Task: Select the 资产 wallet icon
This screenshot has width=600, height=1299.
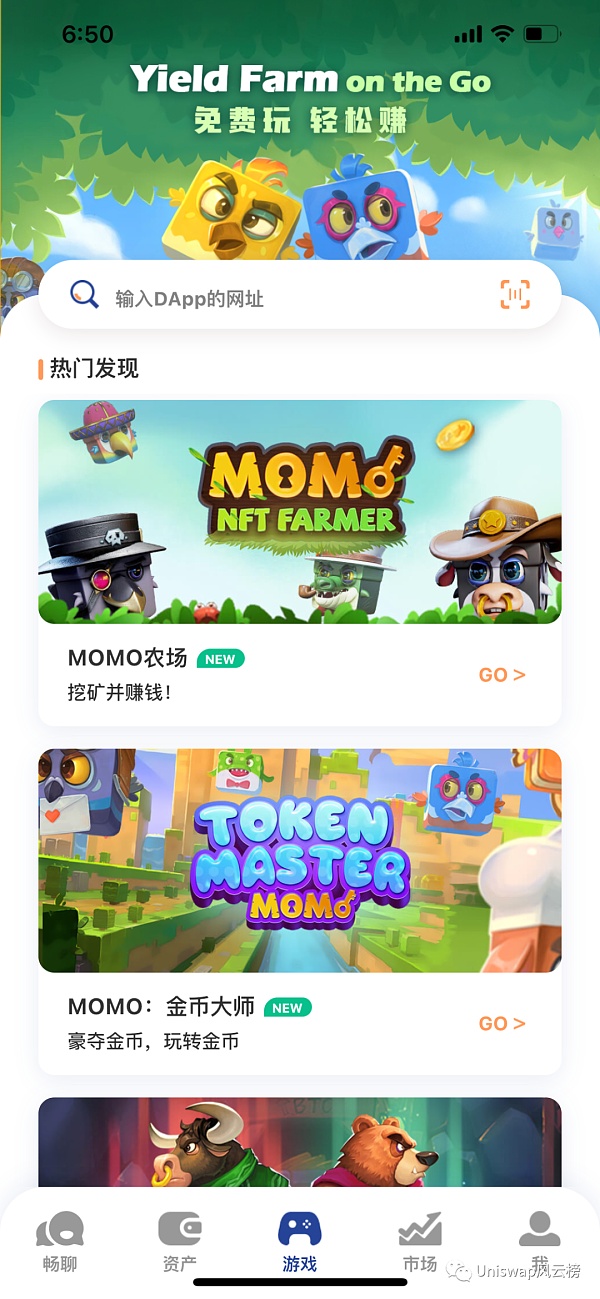Action: 180,1228
